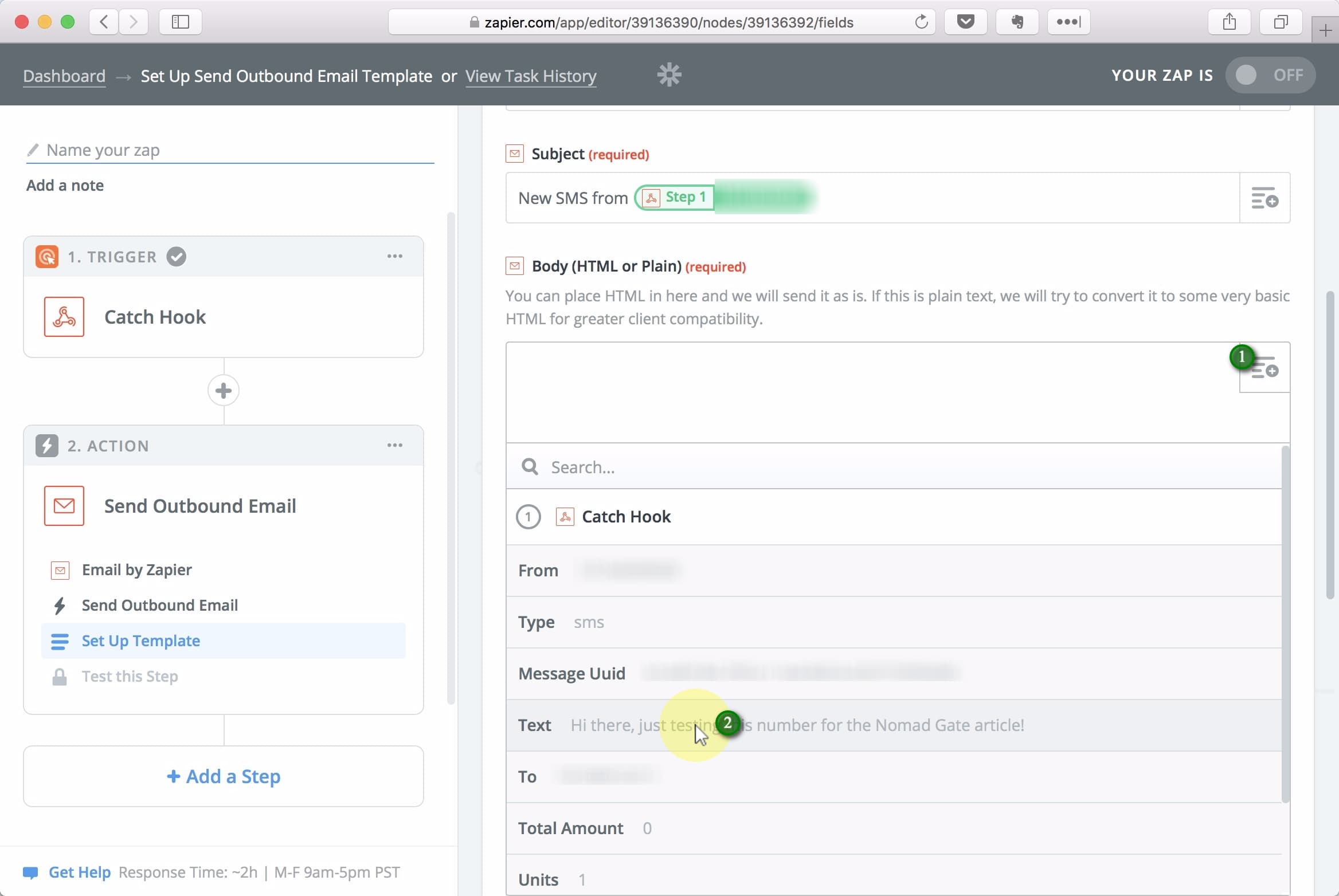Click the main page scrollbar
The height and width of the screenshot is (896, 1339).
tap(1331, 446)
